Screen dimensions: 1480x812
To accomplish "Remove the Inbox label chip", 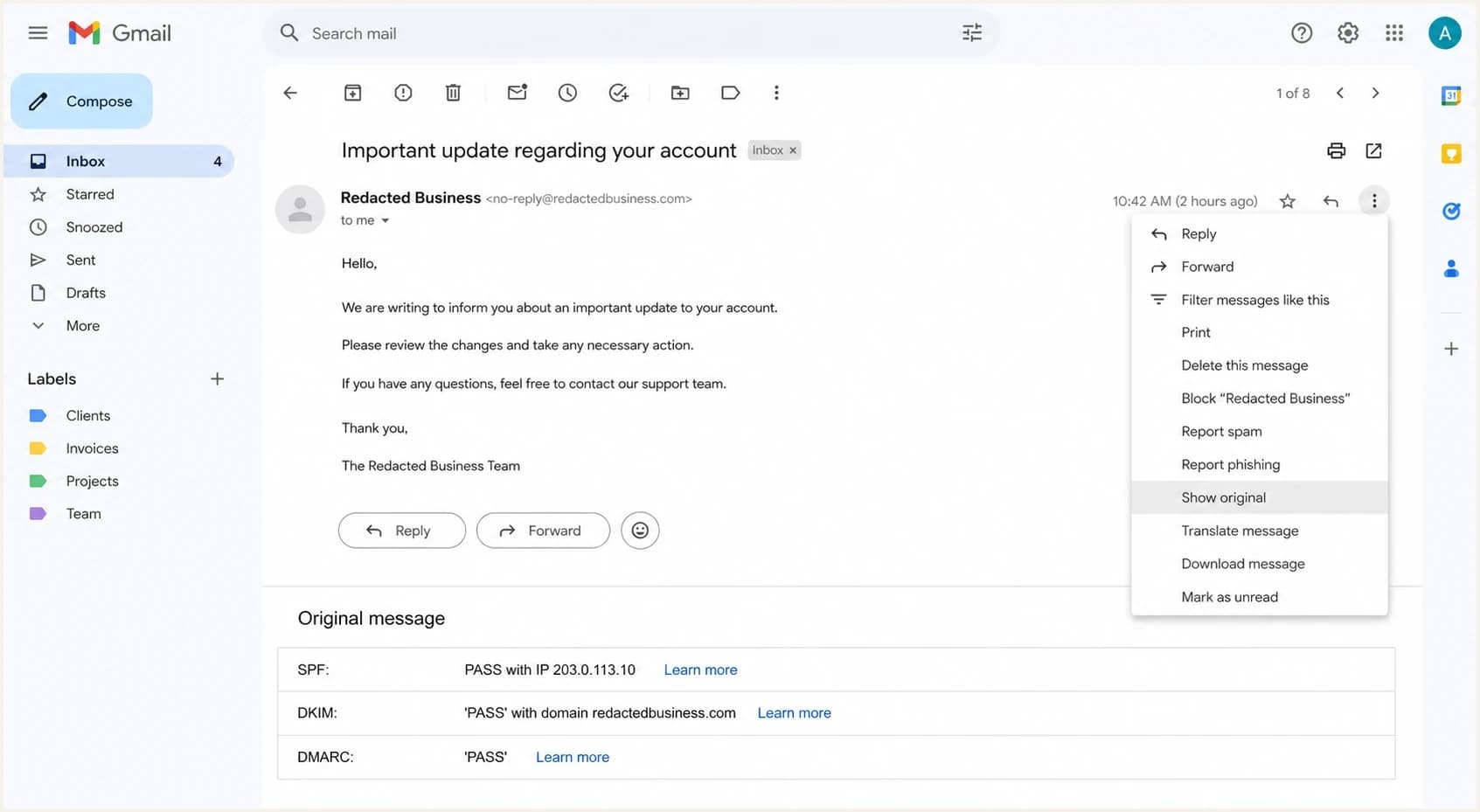I will 793,150.
